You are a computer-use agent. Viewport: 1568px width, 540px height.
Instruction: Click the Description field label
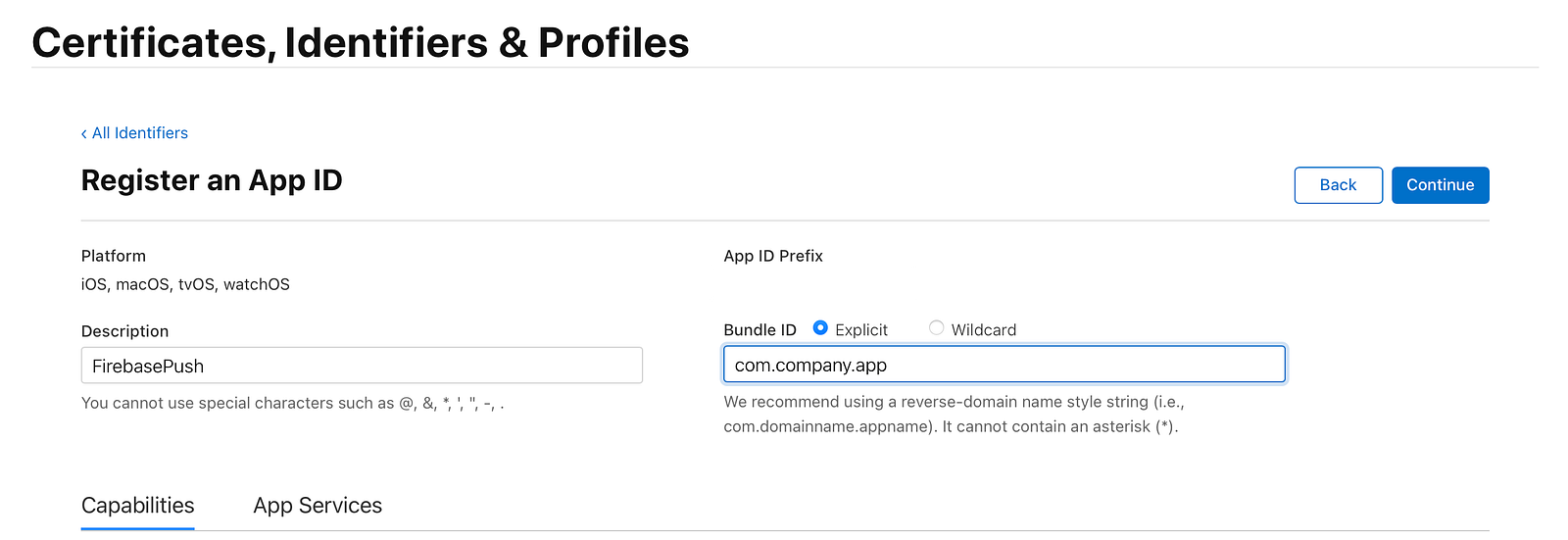pyautogui.click(x=124, y=331)
